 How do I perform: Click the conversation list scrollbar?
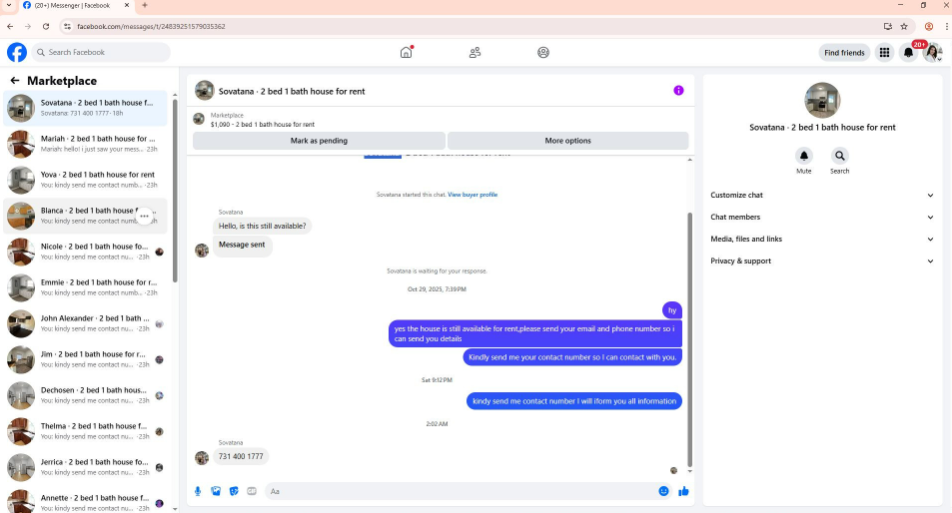point(175,190)
